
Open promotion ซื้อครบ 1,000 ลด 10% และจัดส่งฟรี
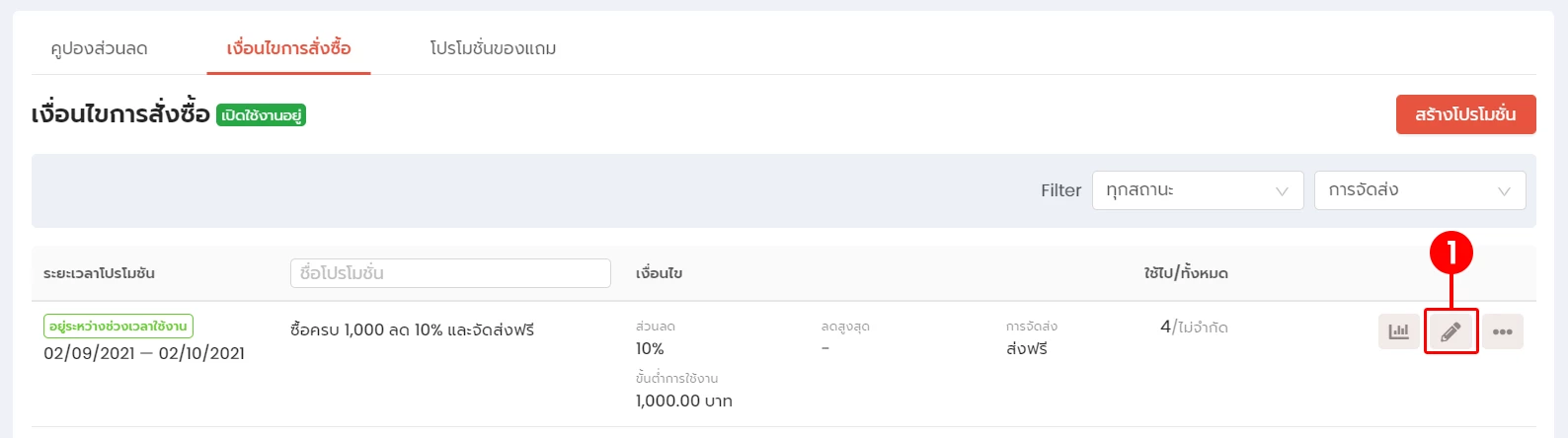(412, 329)
